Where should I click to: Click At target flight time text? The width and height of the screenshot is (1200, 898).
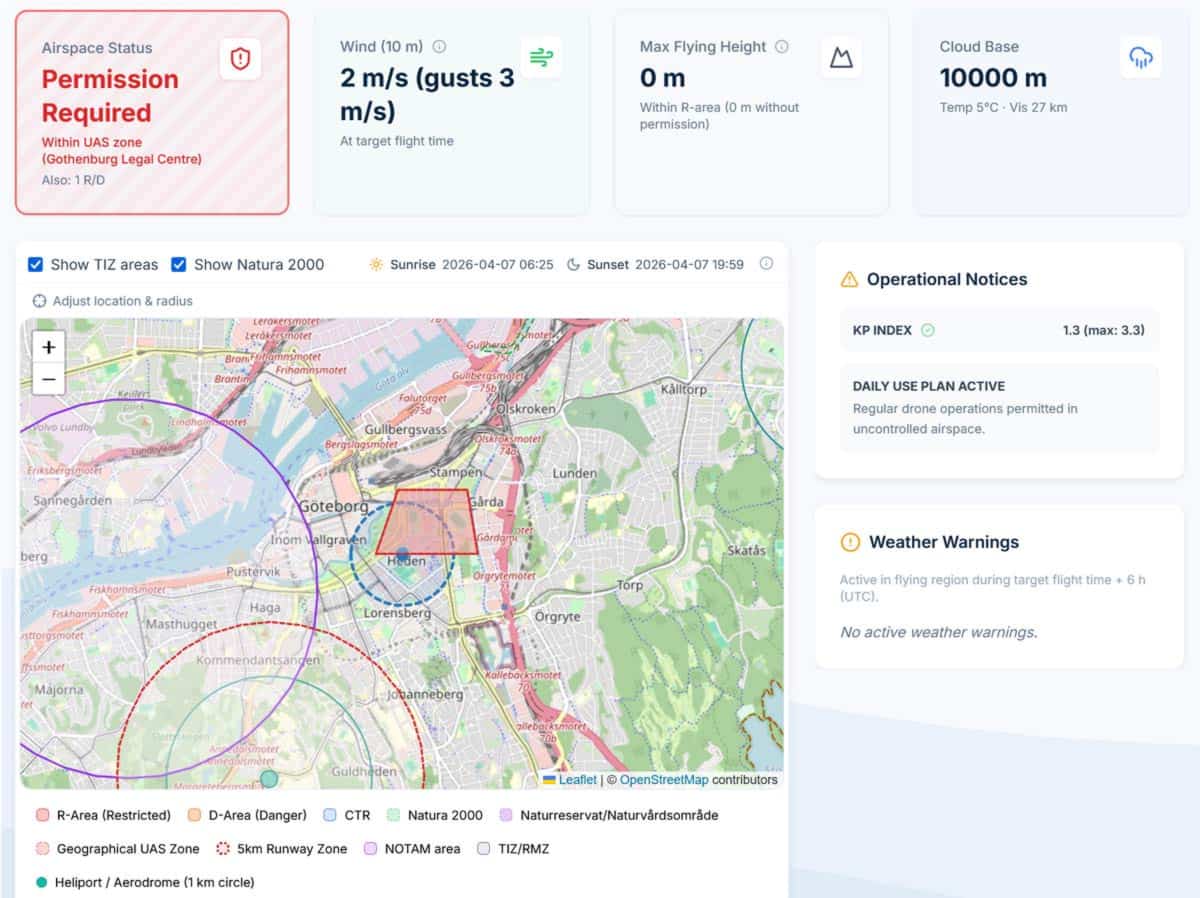point(397,141)
